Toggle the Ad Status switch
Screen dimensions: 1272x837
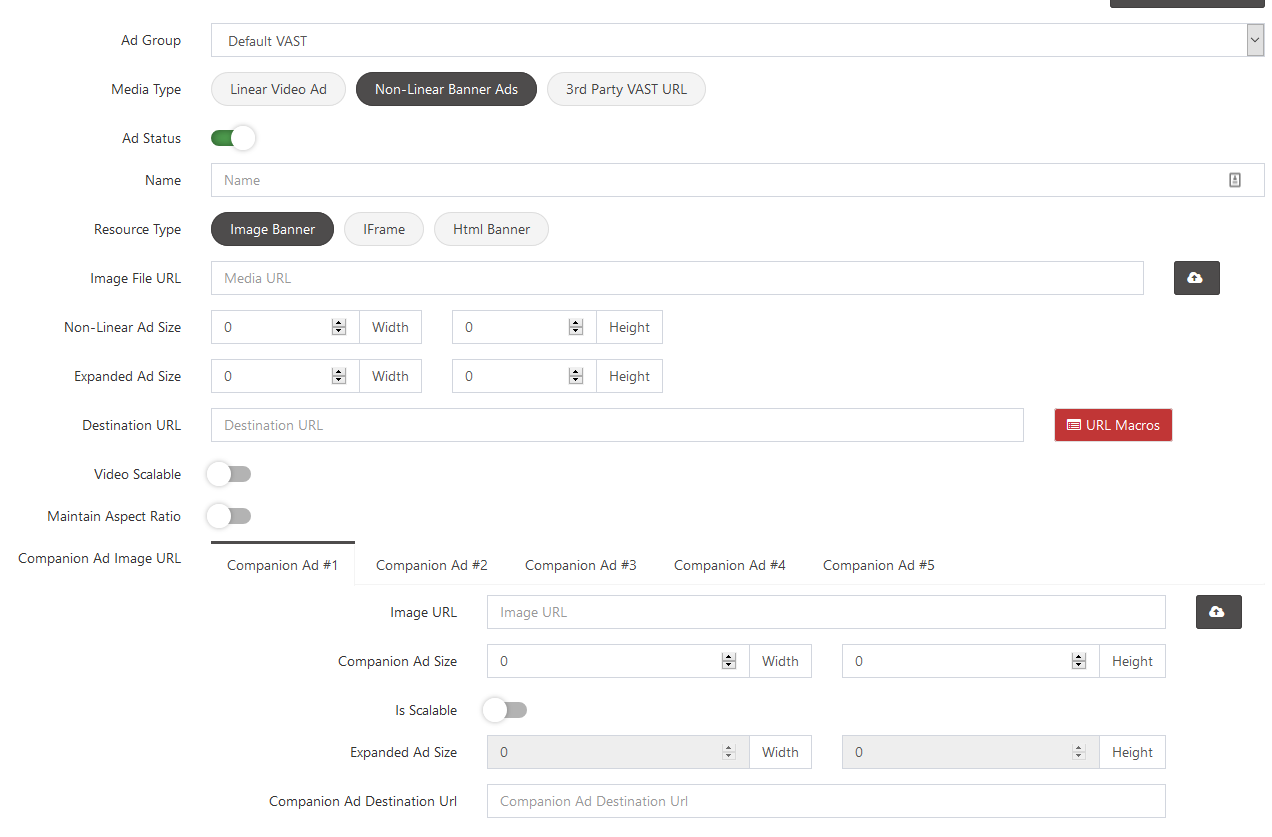click(233, 138)
